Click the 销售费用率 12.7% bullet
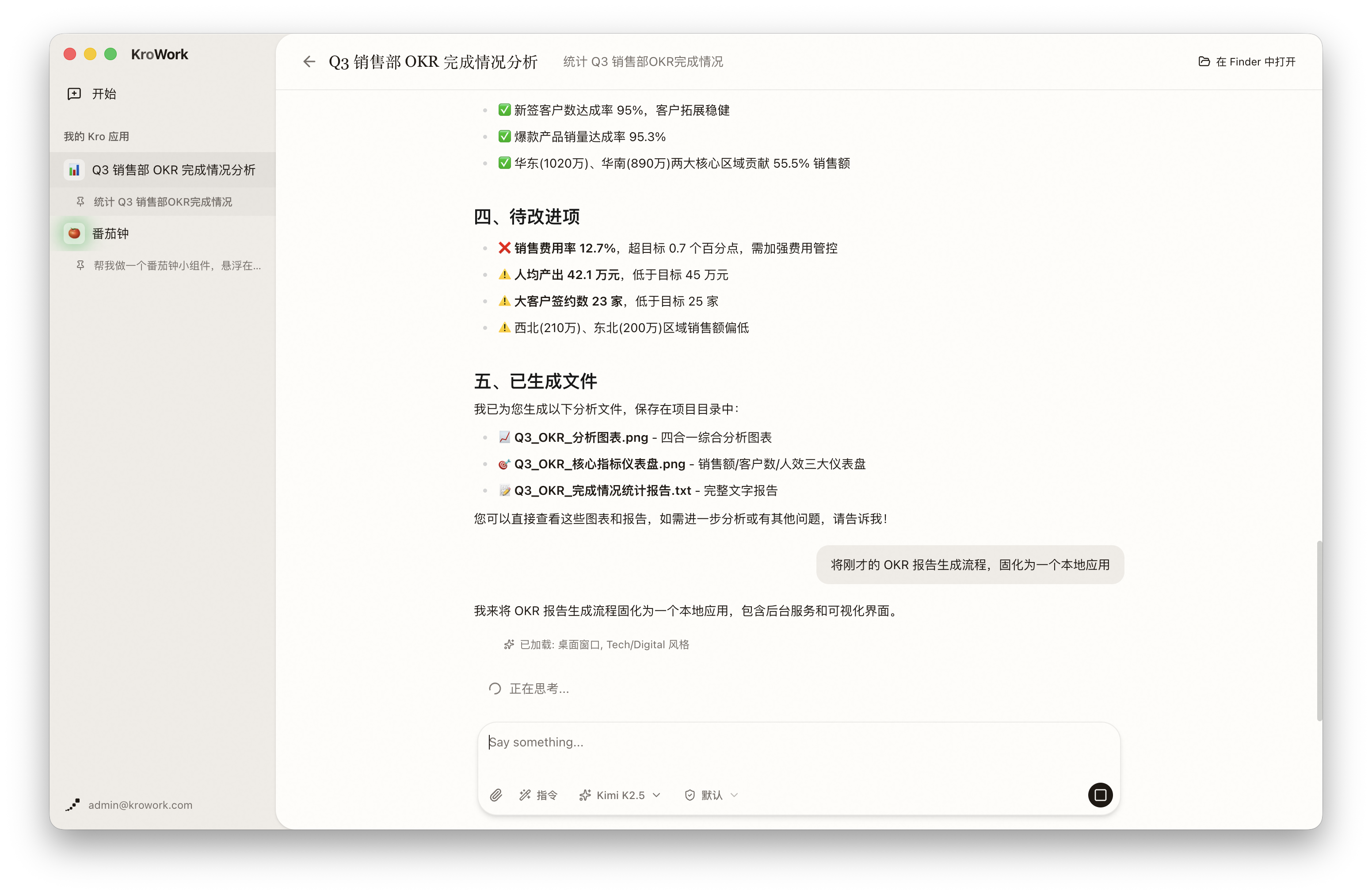 click(x=667, y=248)
